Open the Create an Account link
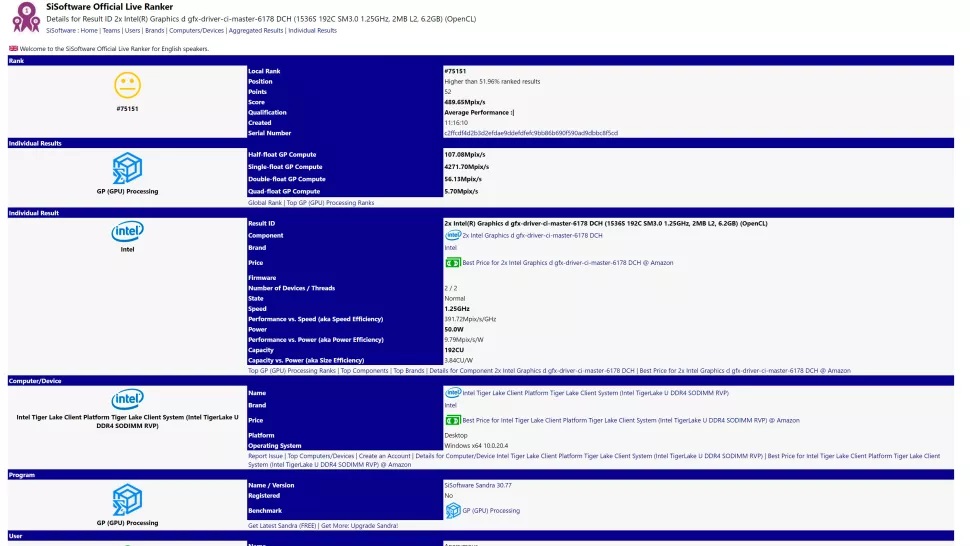Screen dimensions: 970x546 tap(384, 456)
